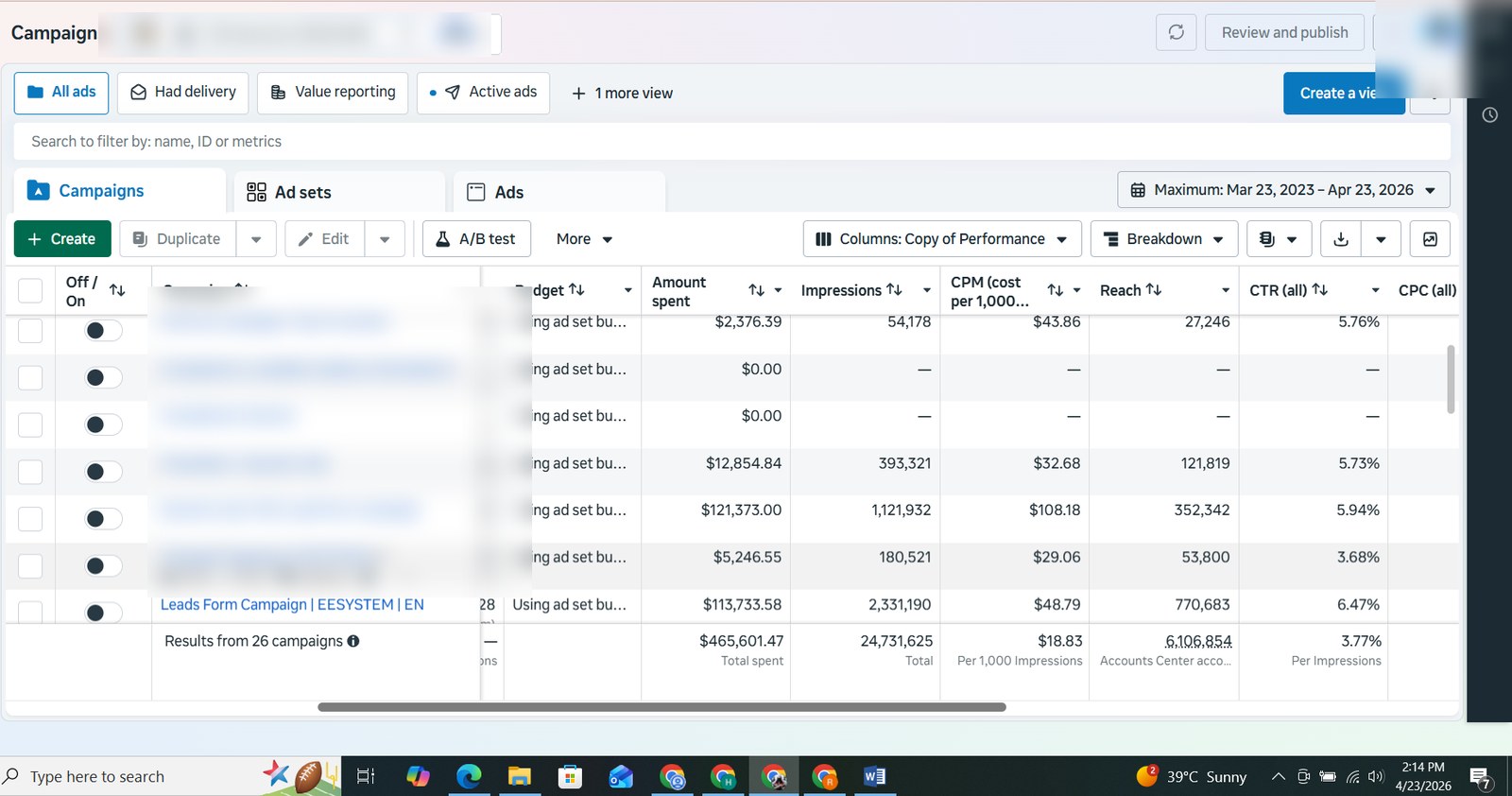Open Columns: Copy of Performance dropdown
This screenshot has height=796, width=1512.
pyautogui.click(x=941, y=239)
